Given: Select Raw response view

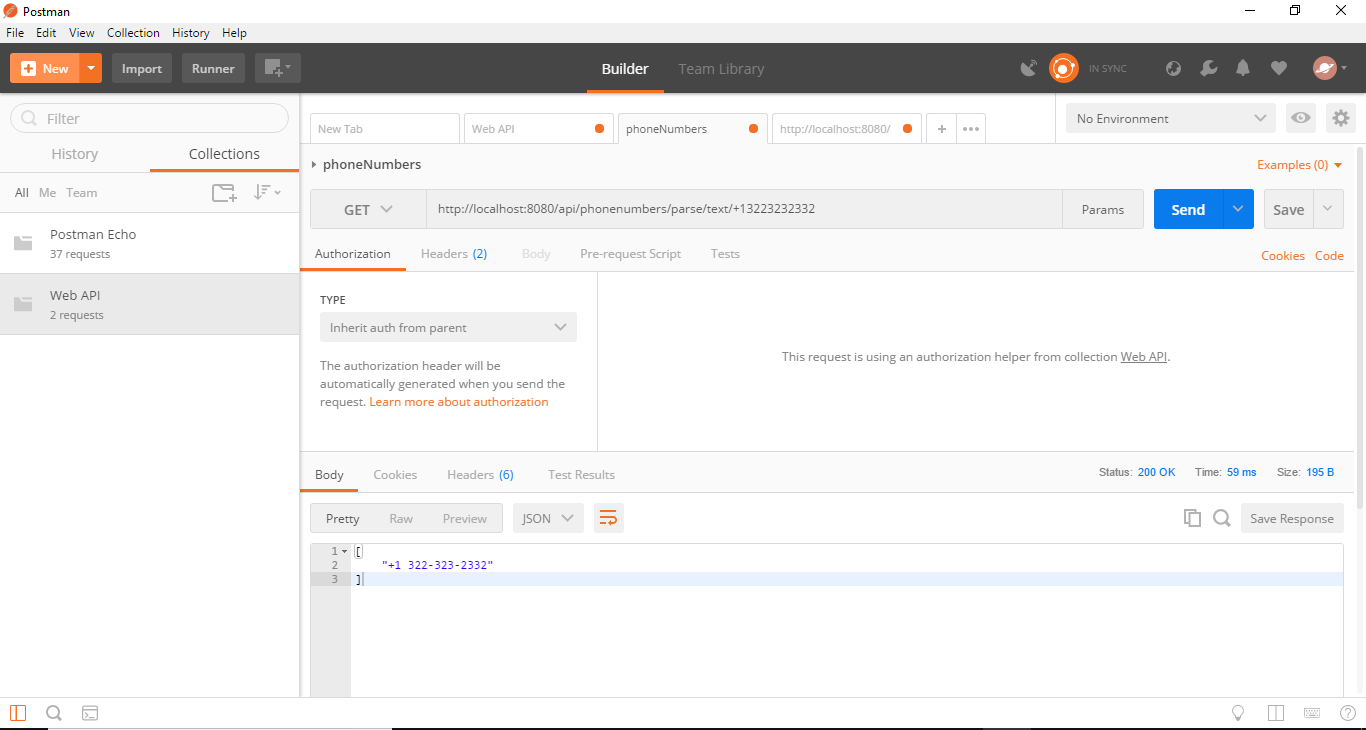Looking at the screenshot, I should [401, 518].
